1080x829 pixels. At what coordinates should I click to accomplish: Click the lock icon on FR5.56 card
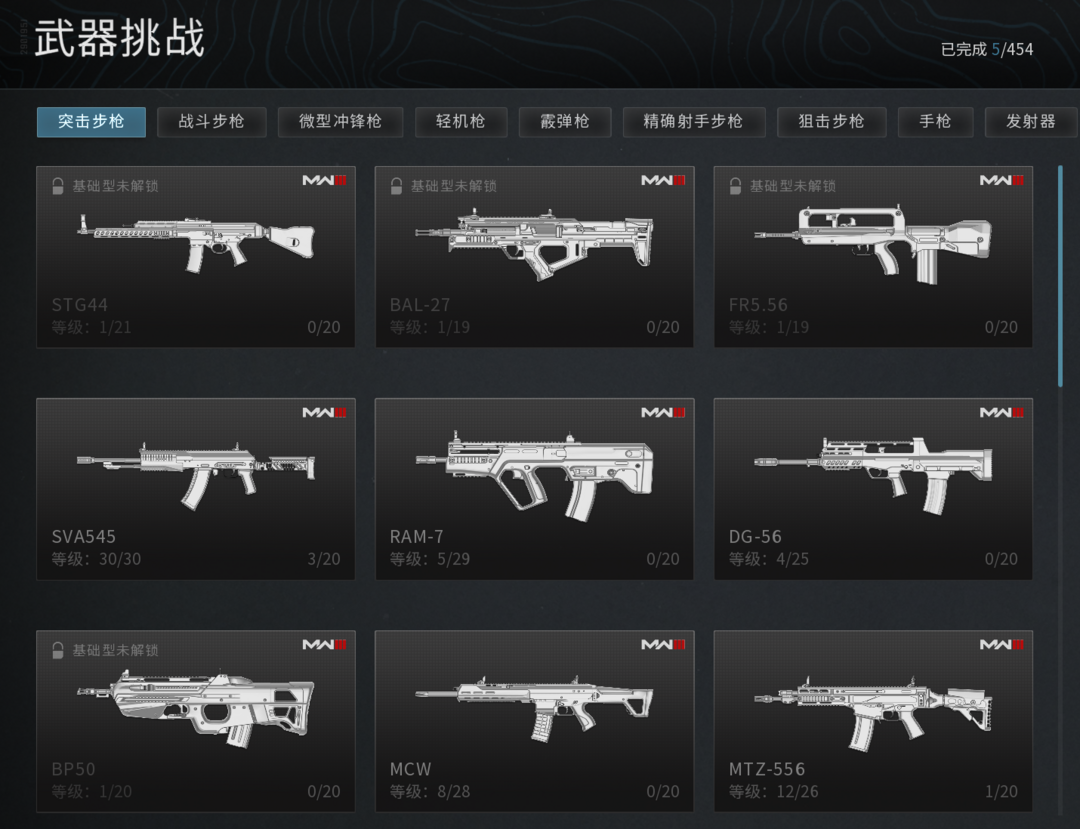coord(735,186)
